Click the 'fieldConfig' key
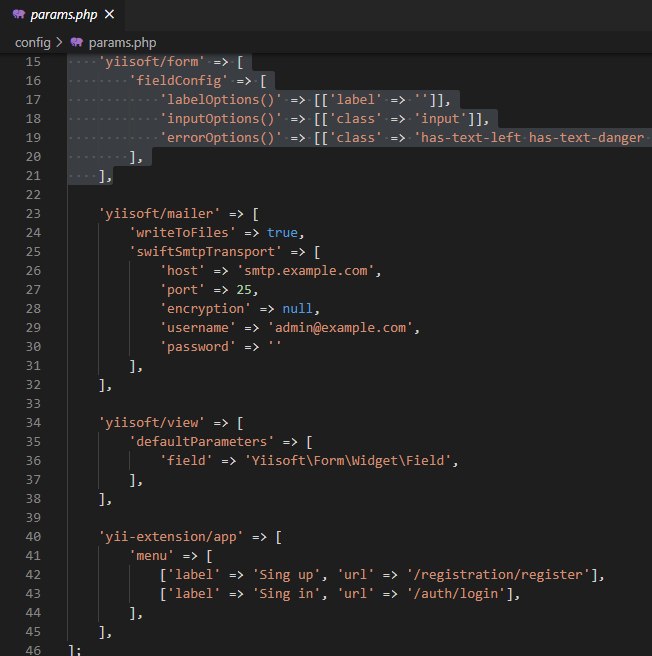Screen dimensions: 652x656 click(179, 81)
